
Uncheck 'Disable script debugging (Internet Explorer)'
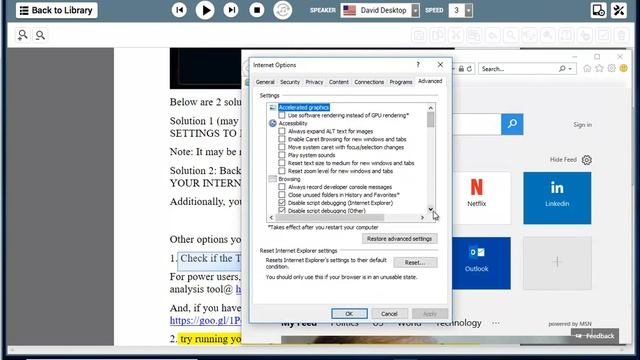282,203
